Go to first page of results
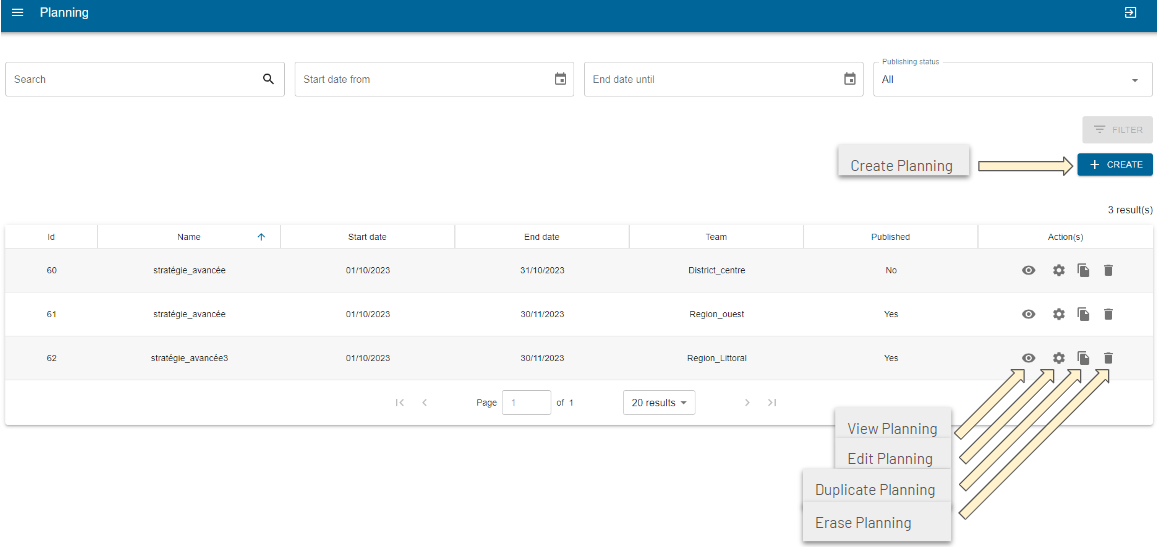The image size is (1157, 547). tap(399, 402)
